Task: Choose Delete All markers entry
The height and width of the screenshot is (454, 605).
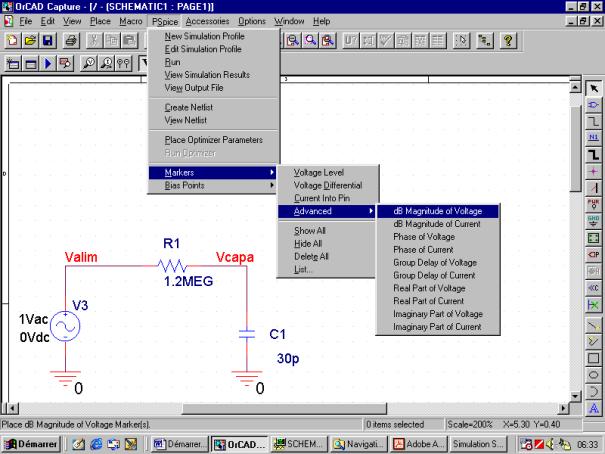Action: (x=326, y=257)
